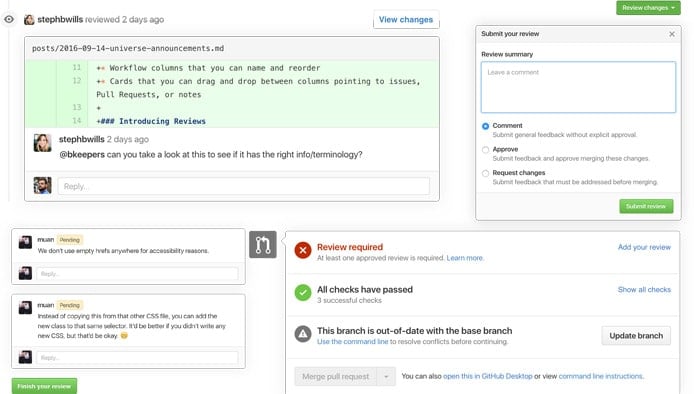The width and height of the screenshot is (694, 394).
Task: Focus reply field under accessibility comment
Action: tap(137, 274)
